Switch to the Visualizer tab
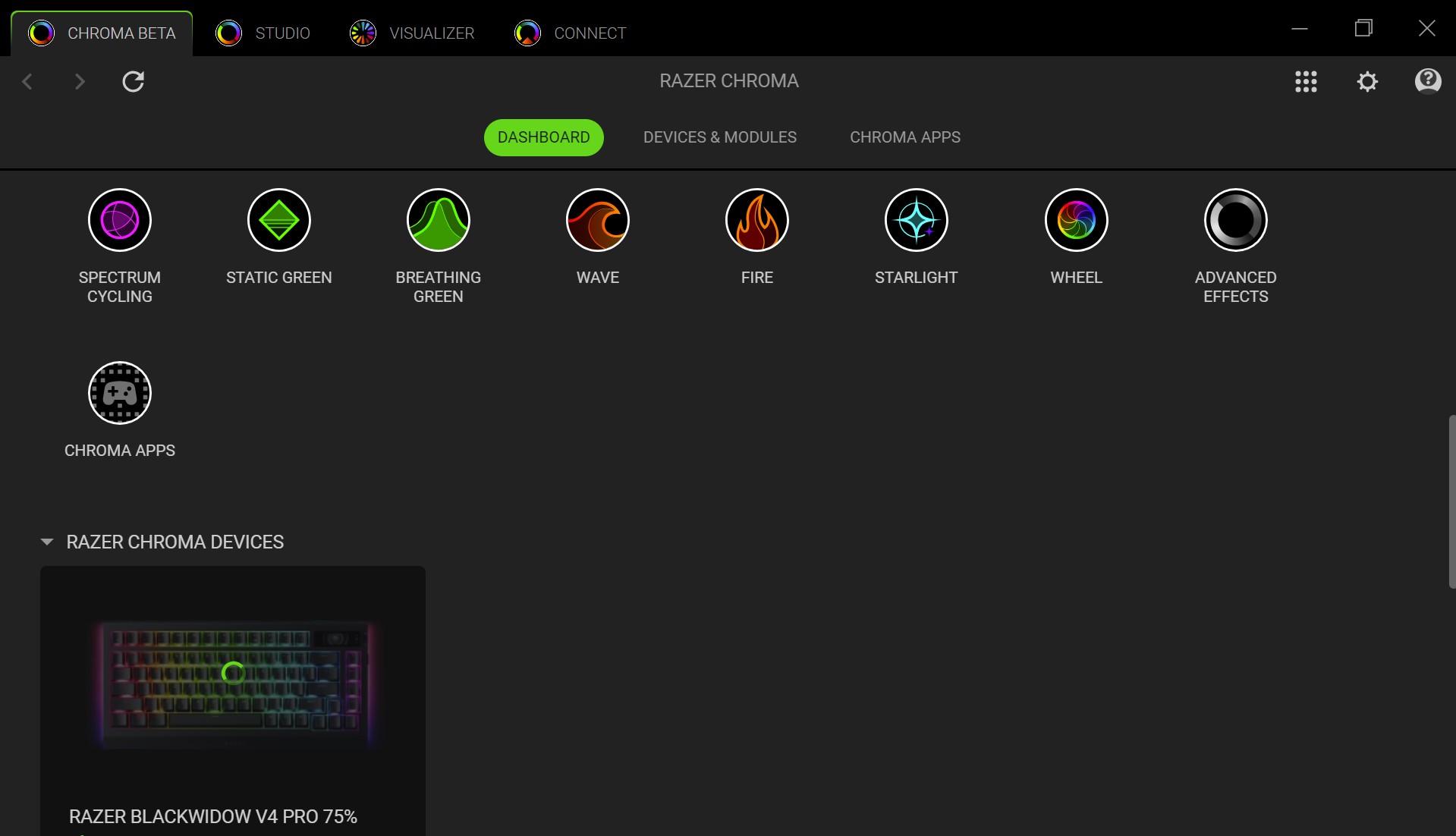 [x=412, y=33]
